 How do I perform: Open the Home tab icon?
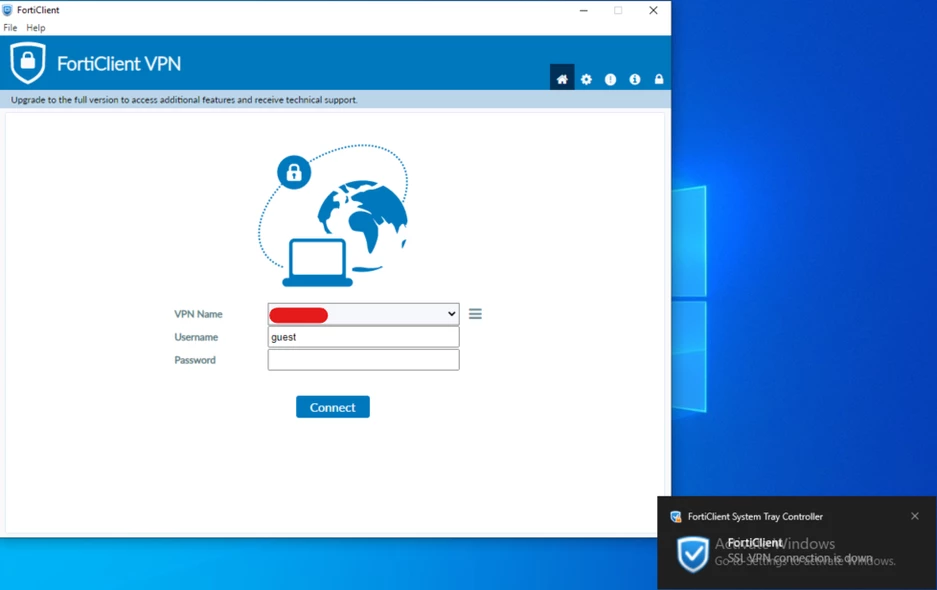tap(562, 79)
